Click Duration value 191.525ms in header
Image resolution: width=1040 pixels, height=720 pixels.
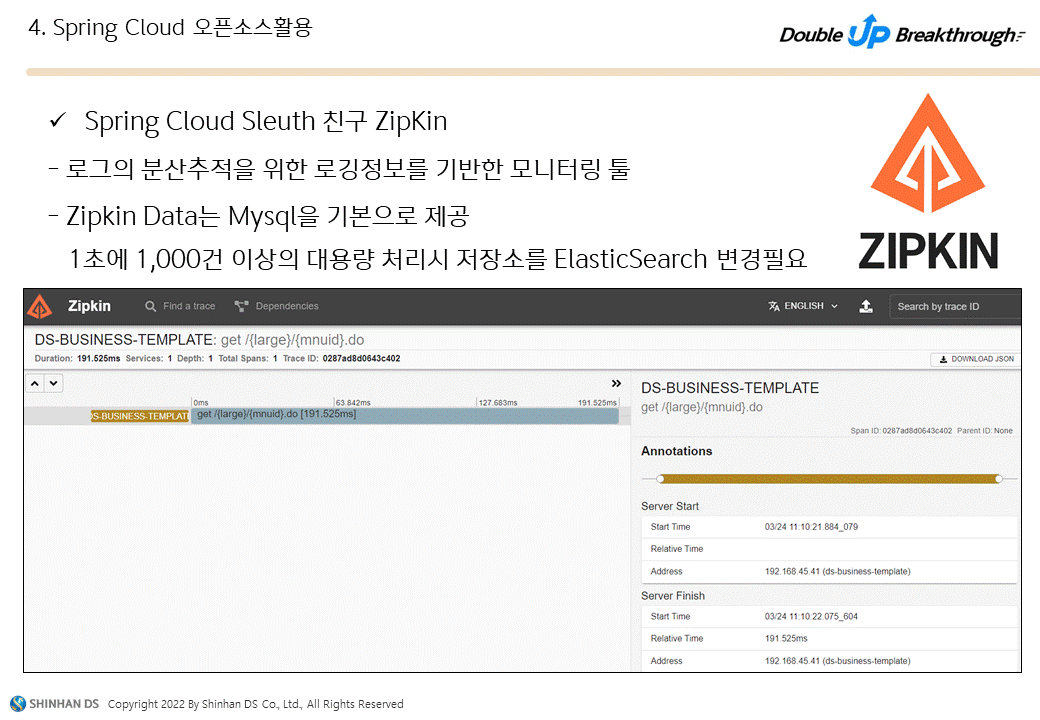click(99, 358)
